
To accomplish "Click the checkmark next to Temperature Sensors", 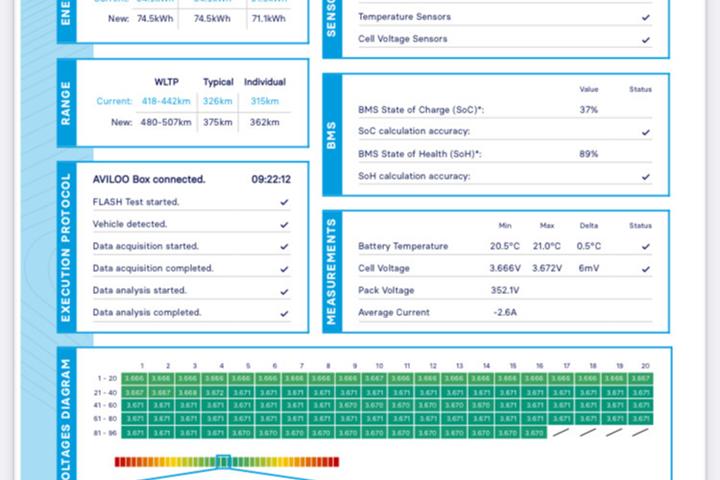I will pyautogui.click(x=646, y=17).
